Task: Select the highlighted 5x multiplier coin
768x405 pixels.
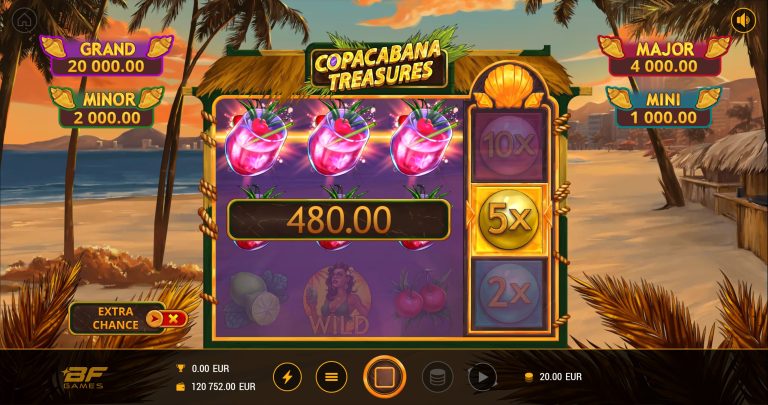Action: [x=508, y=220]
